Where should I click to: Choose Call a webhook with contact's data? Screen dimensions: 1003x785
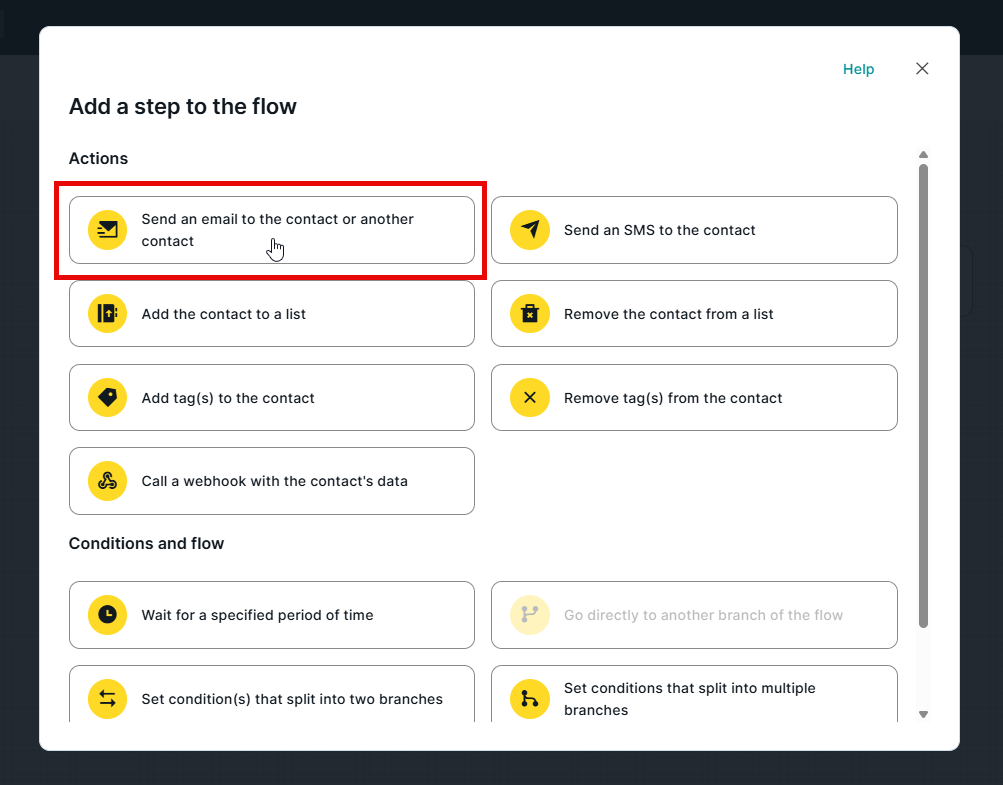click(x=272, y=481)
